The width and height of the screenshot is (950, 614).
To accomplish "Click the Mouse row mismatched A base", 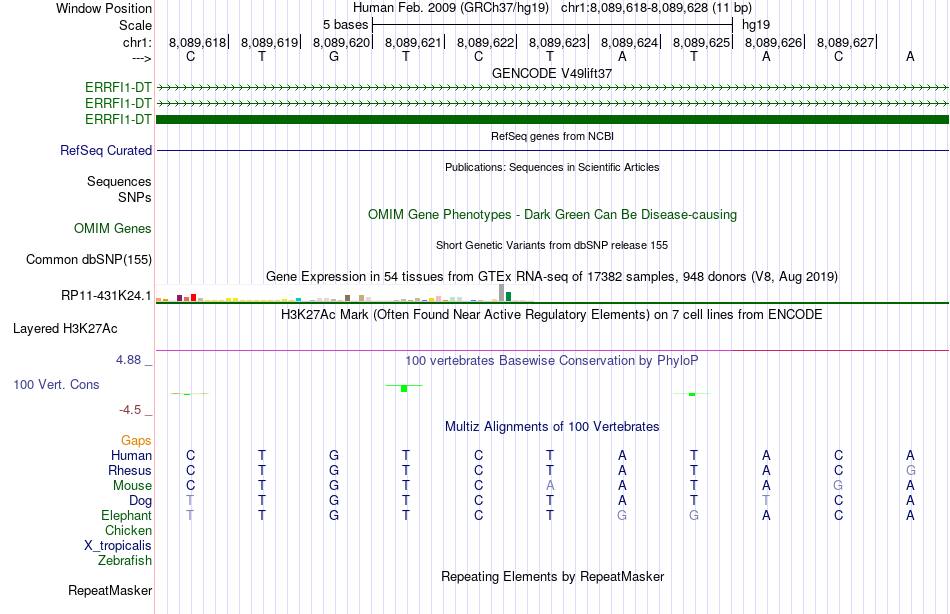I will (550, 486).
